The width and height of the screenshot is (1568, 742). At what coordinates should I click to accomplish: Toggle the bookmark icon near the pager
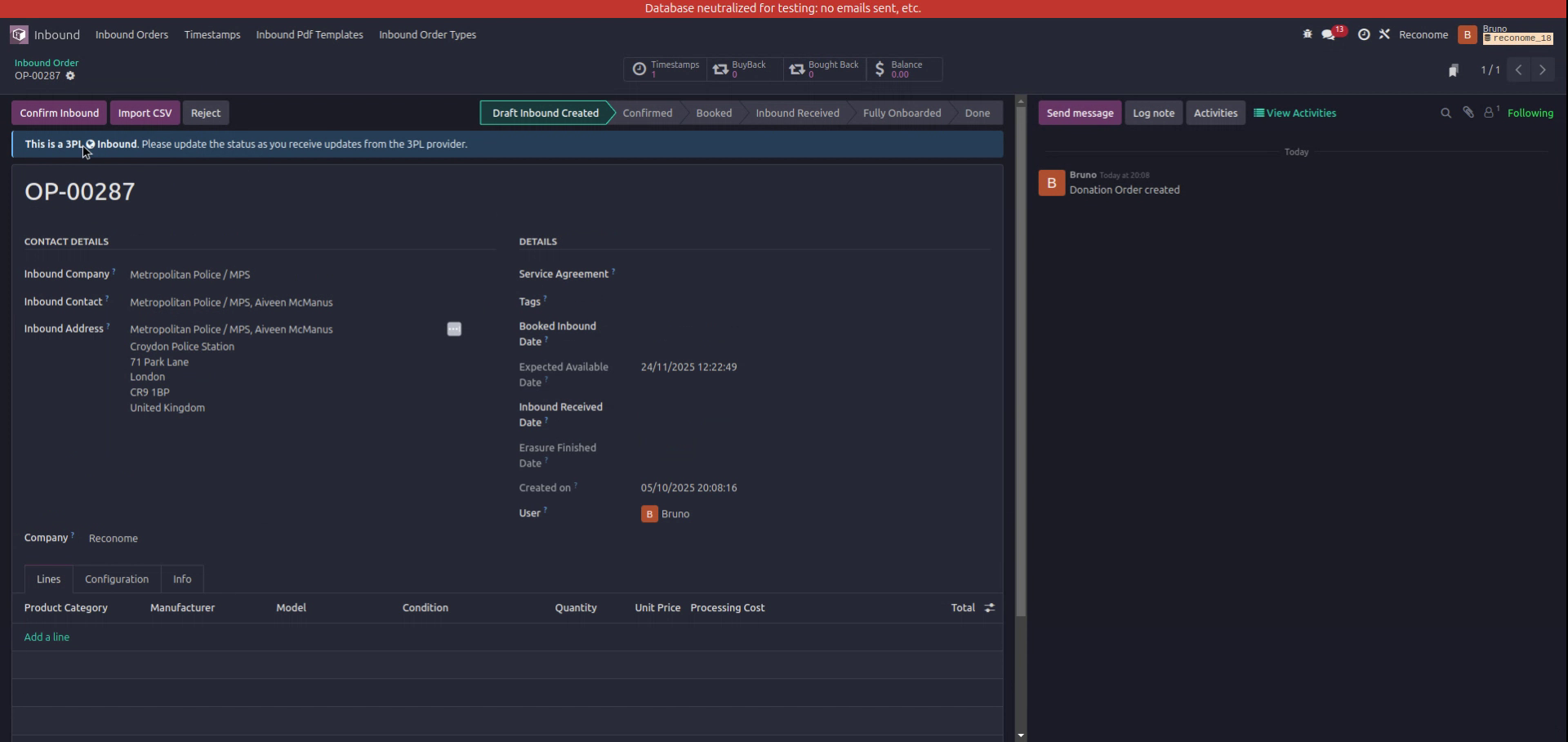click(x=1454, y=70)
